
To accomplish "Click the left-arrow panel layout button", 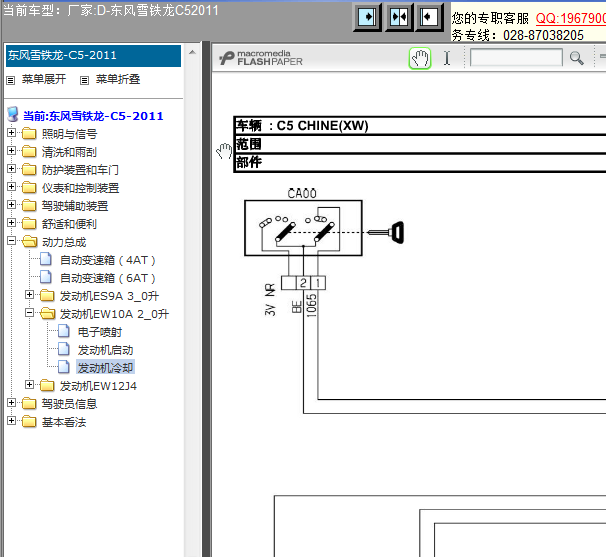I will 429,17.
